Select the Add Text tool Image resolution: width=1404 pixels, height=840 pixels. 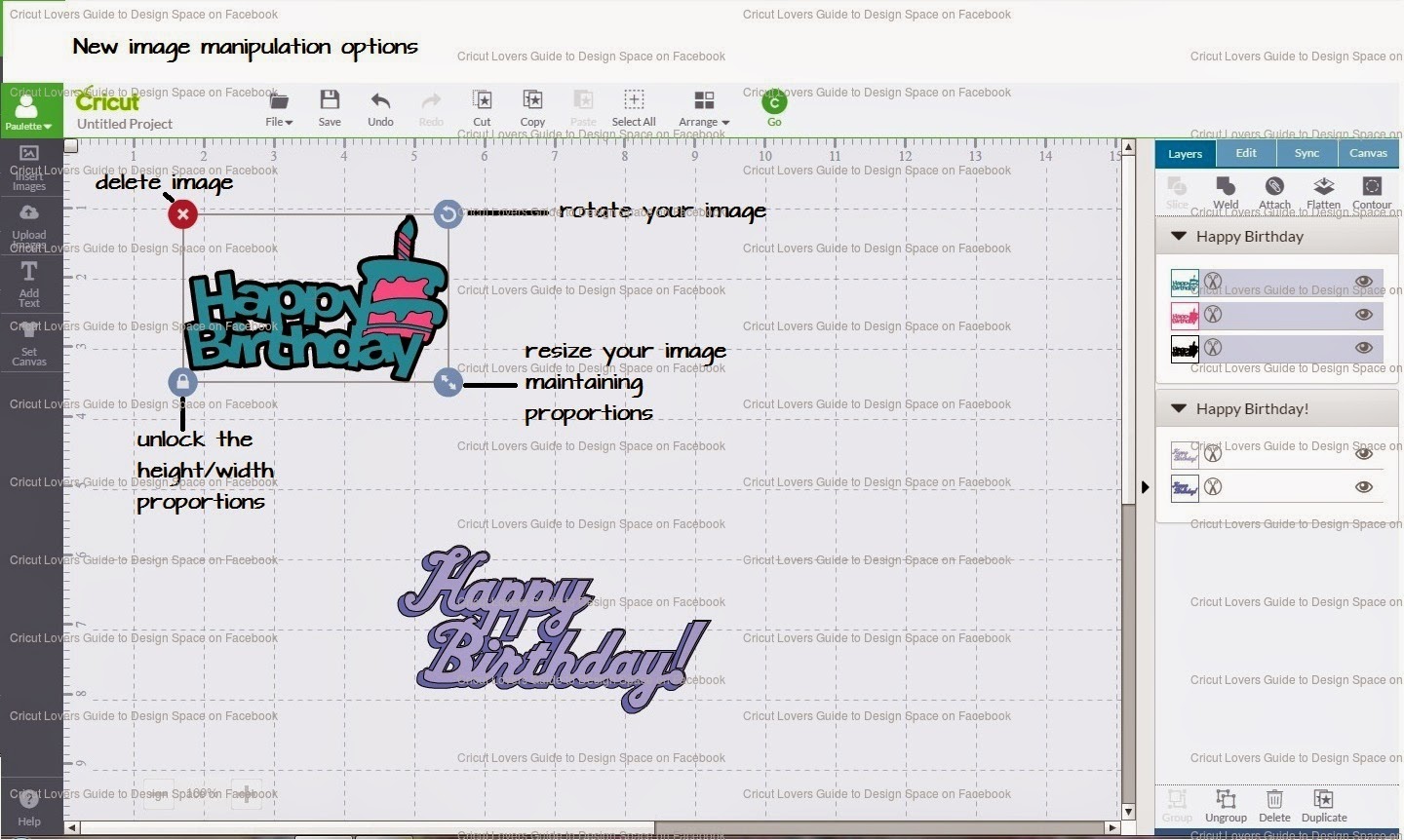pyautogui.click(x=30, y=283)
